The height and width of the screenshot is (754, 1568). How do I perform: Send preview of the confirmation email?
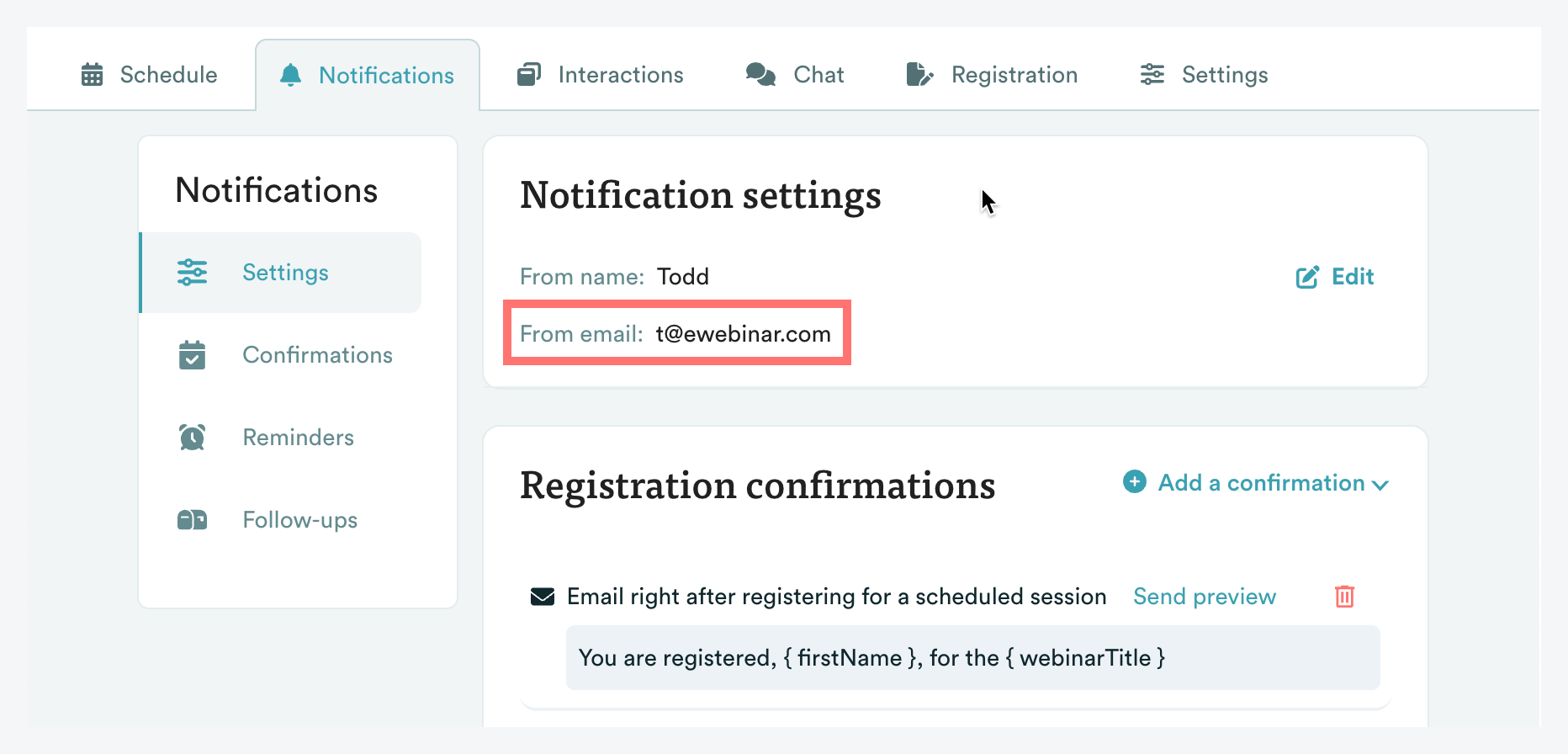coord(1204,597)
